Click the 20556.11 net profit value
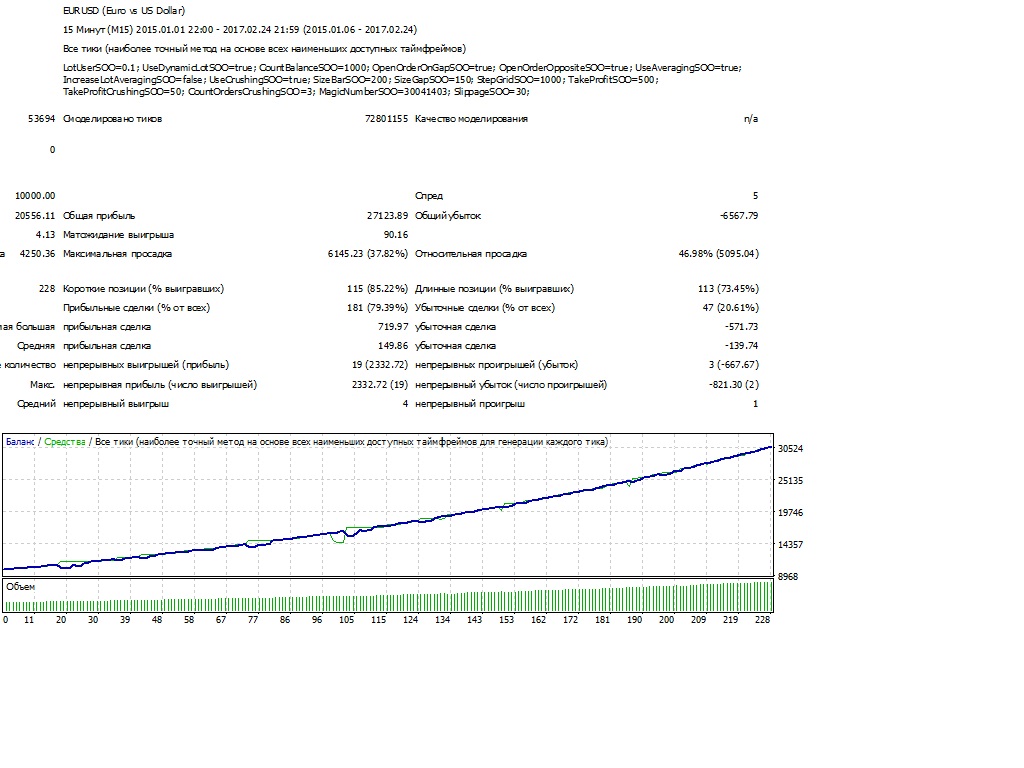The height and width of the screenshot is (768, 1024). [35, 216]
